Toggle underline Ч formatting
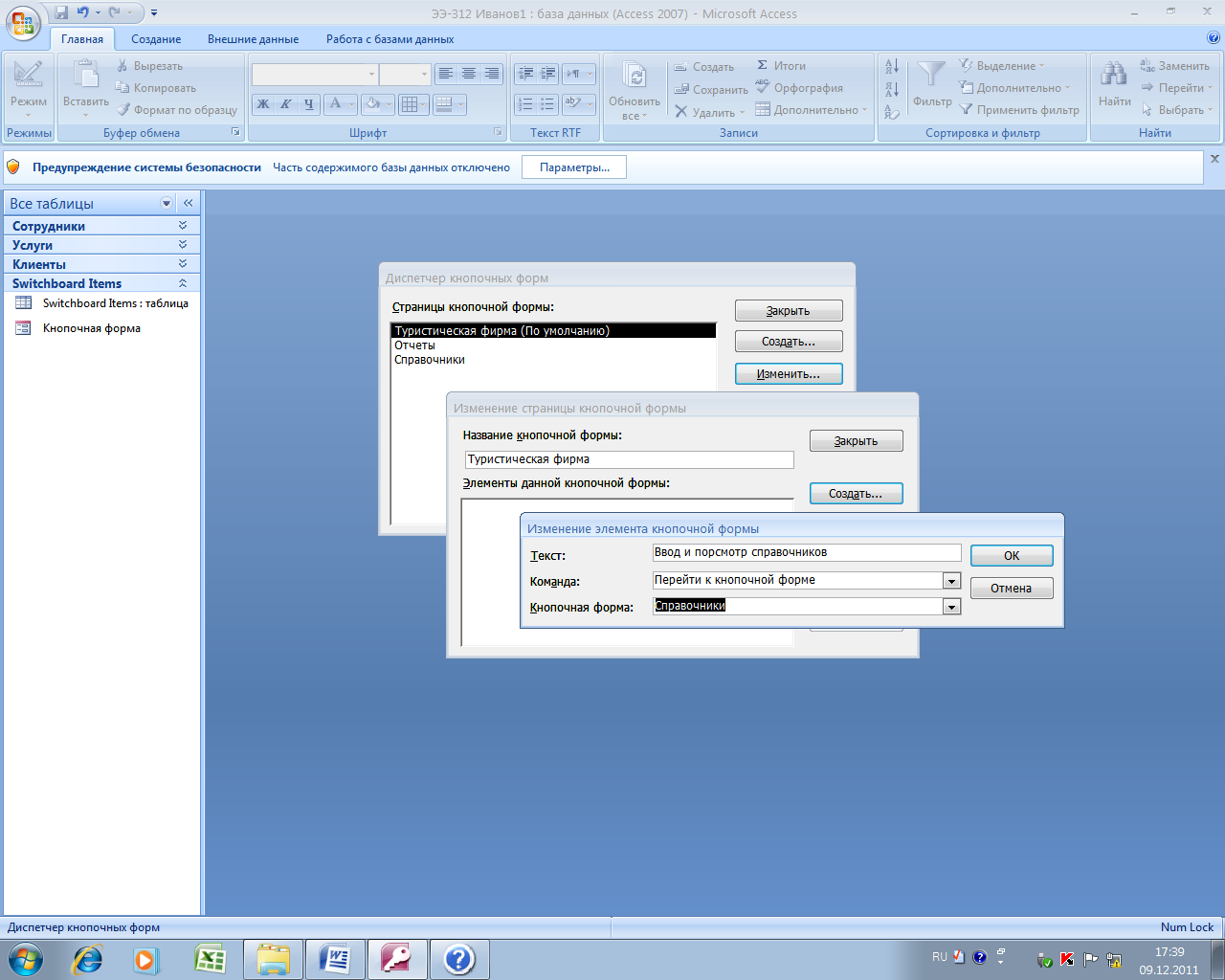This screenshot has width=1225, height=980. point(308,104)
